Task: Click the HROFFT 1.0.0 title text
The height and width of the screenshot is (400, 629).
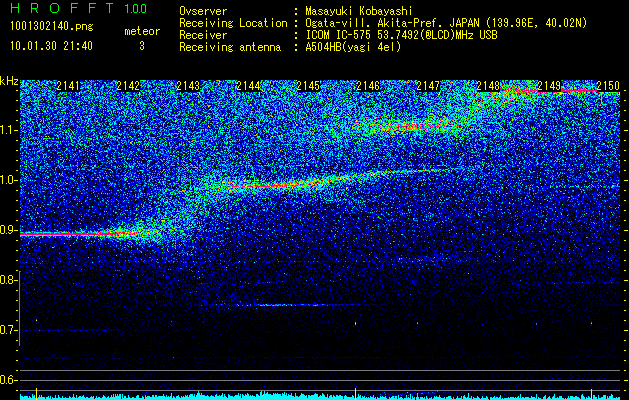Action: click(x=78, y=8)
